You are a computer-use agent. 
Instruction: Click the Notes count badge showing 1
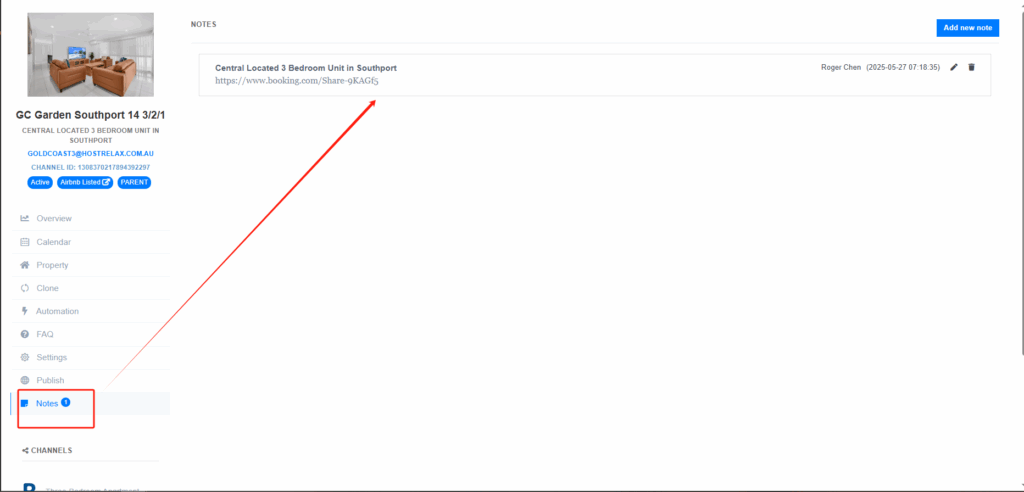point(65,402)
